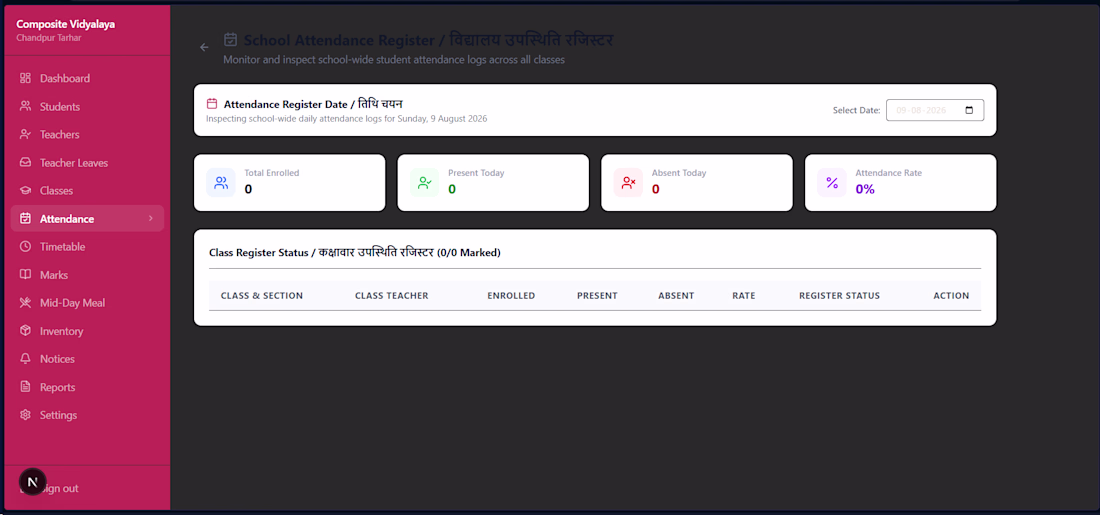The width and height of the screenshot is (1100, 515).
Task: Click the Settings gear icon
Action: click(25, 415)
